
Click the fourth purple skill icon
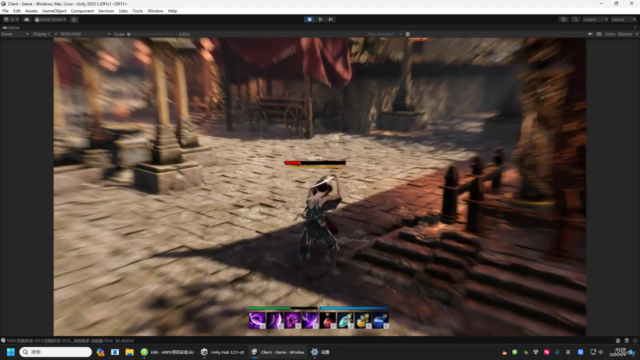(x=310, y=320)
